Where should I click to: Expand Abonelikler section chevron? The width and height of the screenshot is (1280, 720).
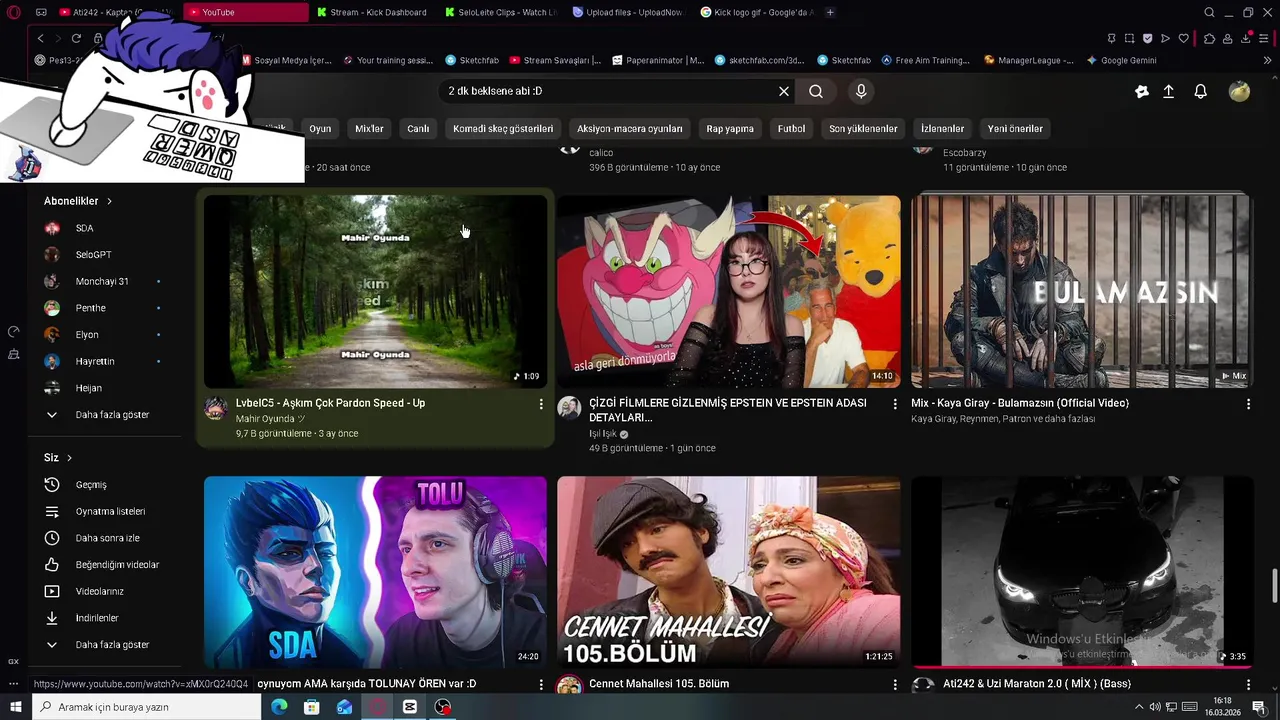(x=109, y=201)
